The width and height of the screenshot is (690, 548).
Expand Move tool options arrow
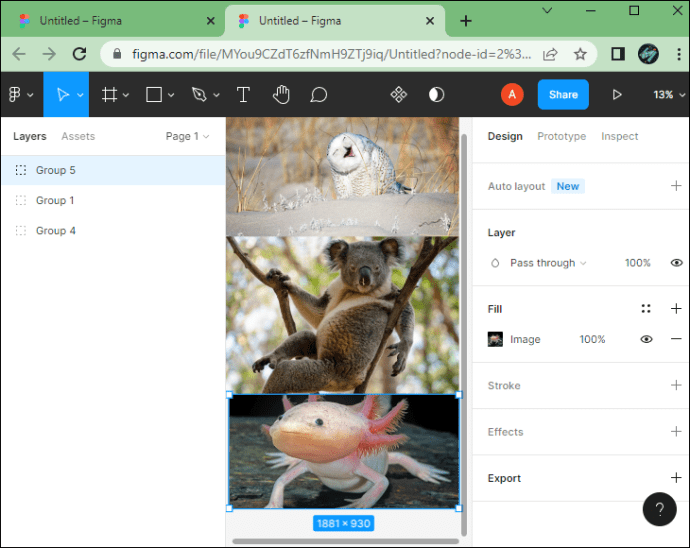80,95
